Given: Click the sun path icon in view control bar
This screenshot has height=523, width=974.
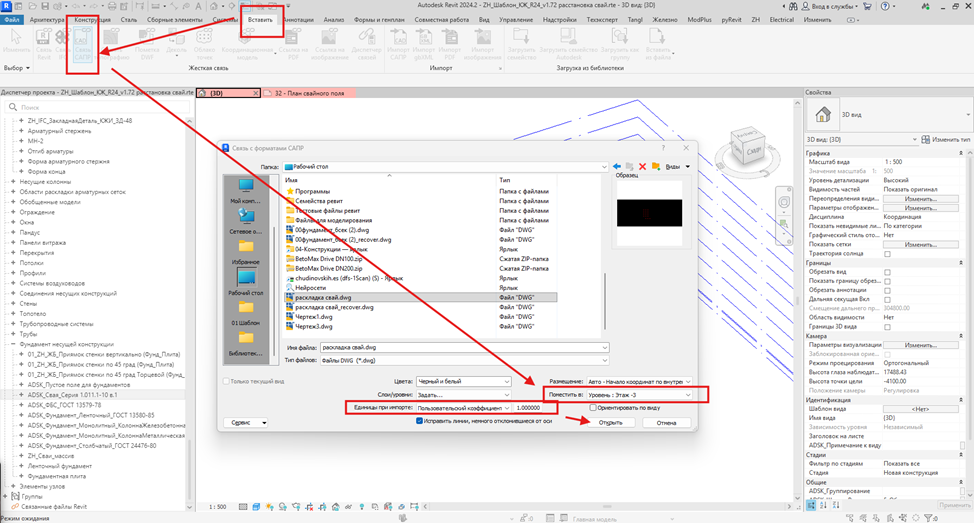Looking at the screenshot, I should [x=269, y=507].
